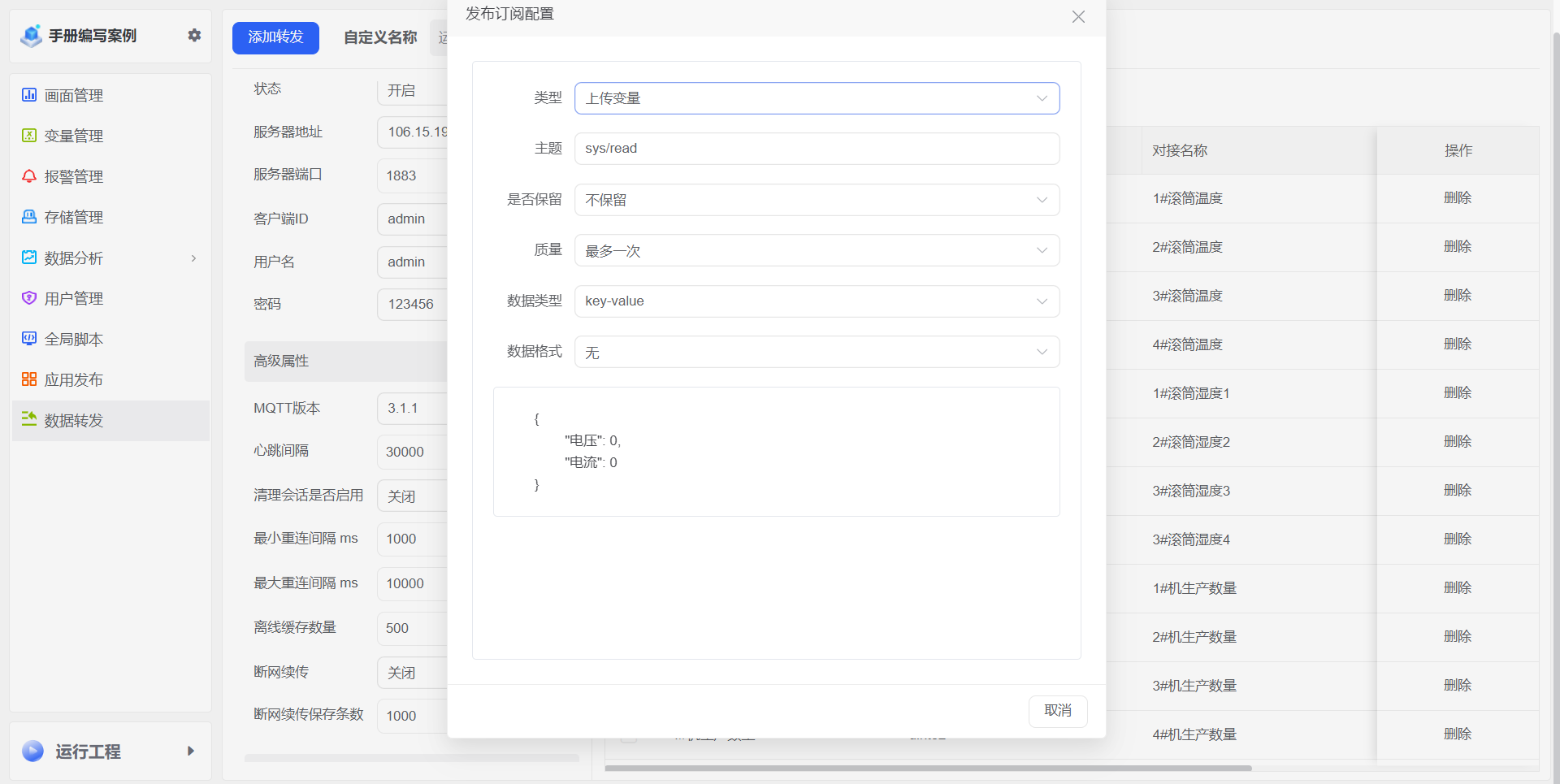Select the 画面管理 screen icon in sidebar
1560x784 pixels.
click(x=29, y=95)
